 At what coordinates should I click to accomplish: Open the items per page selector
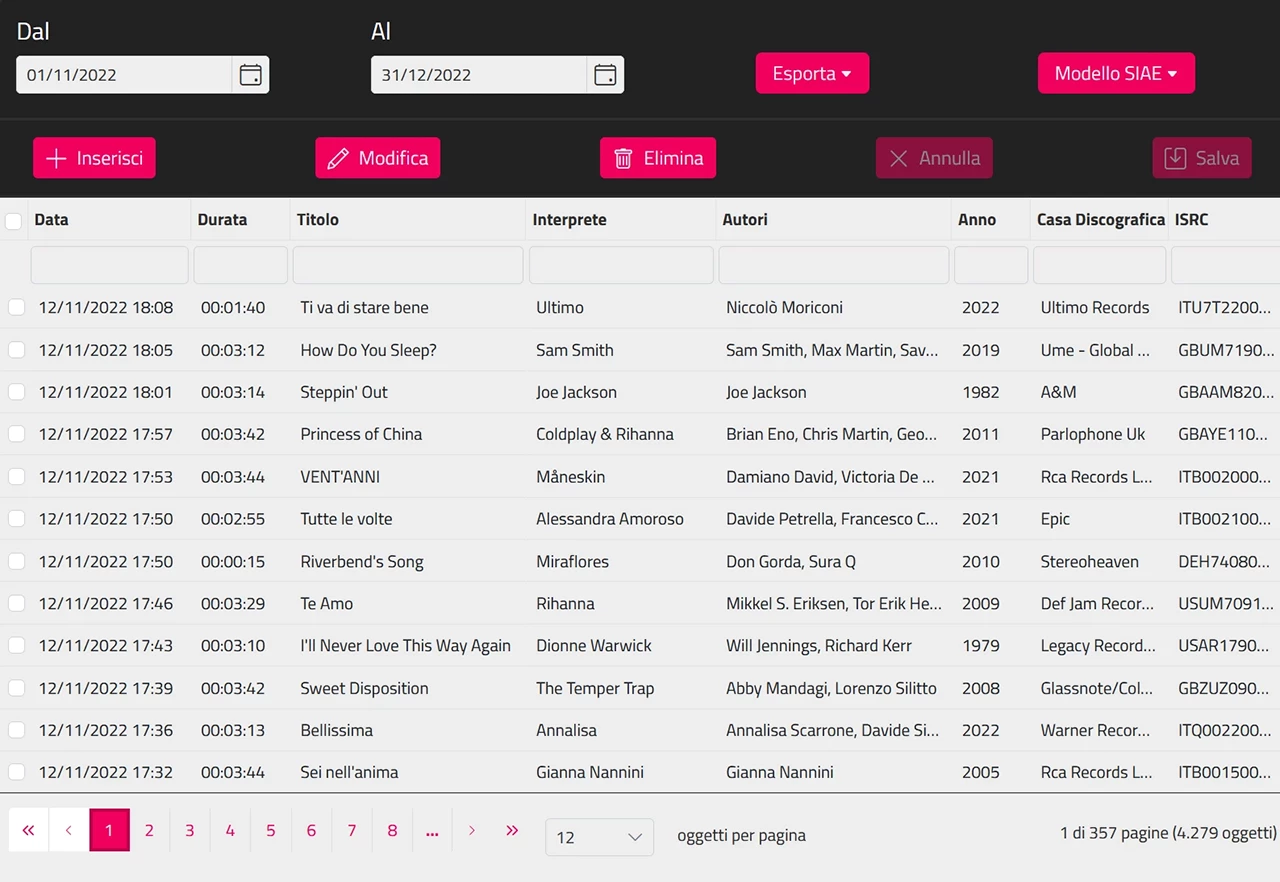point(599,837)
